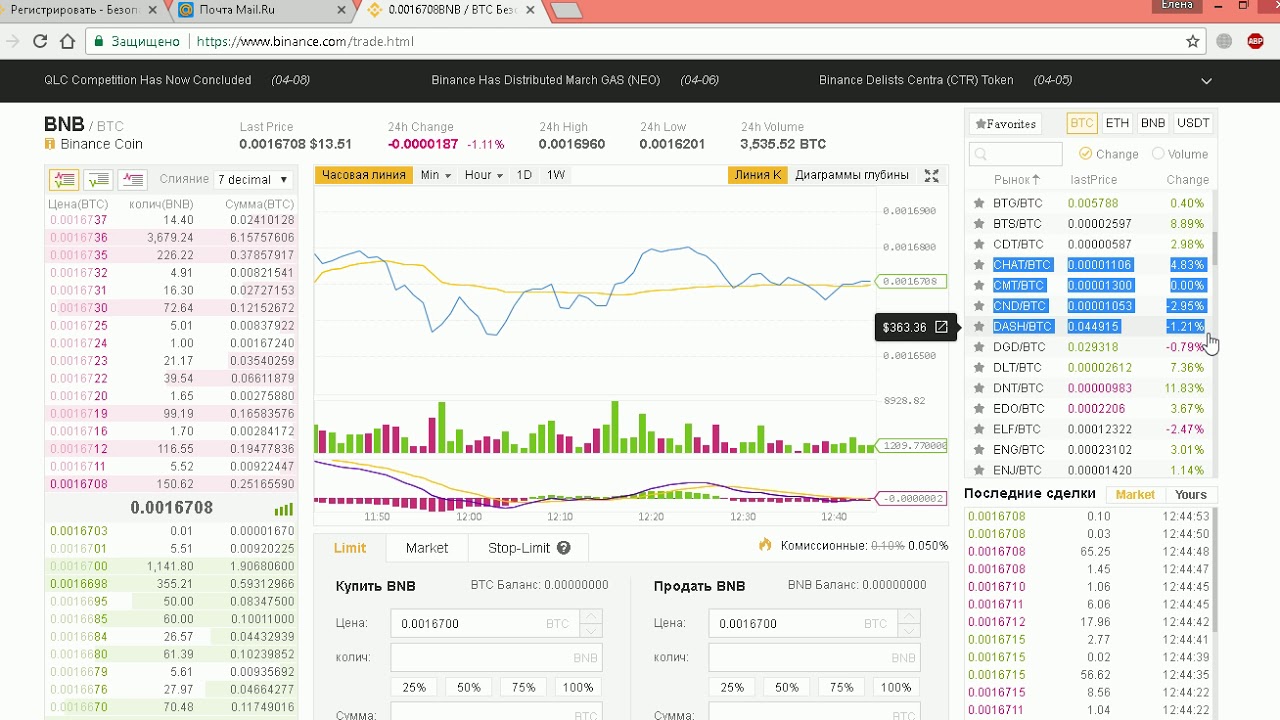Expand the announcements chevron

coord(1206,81)
